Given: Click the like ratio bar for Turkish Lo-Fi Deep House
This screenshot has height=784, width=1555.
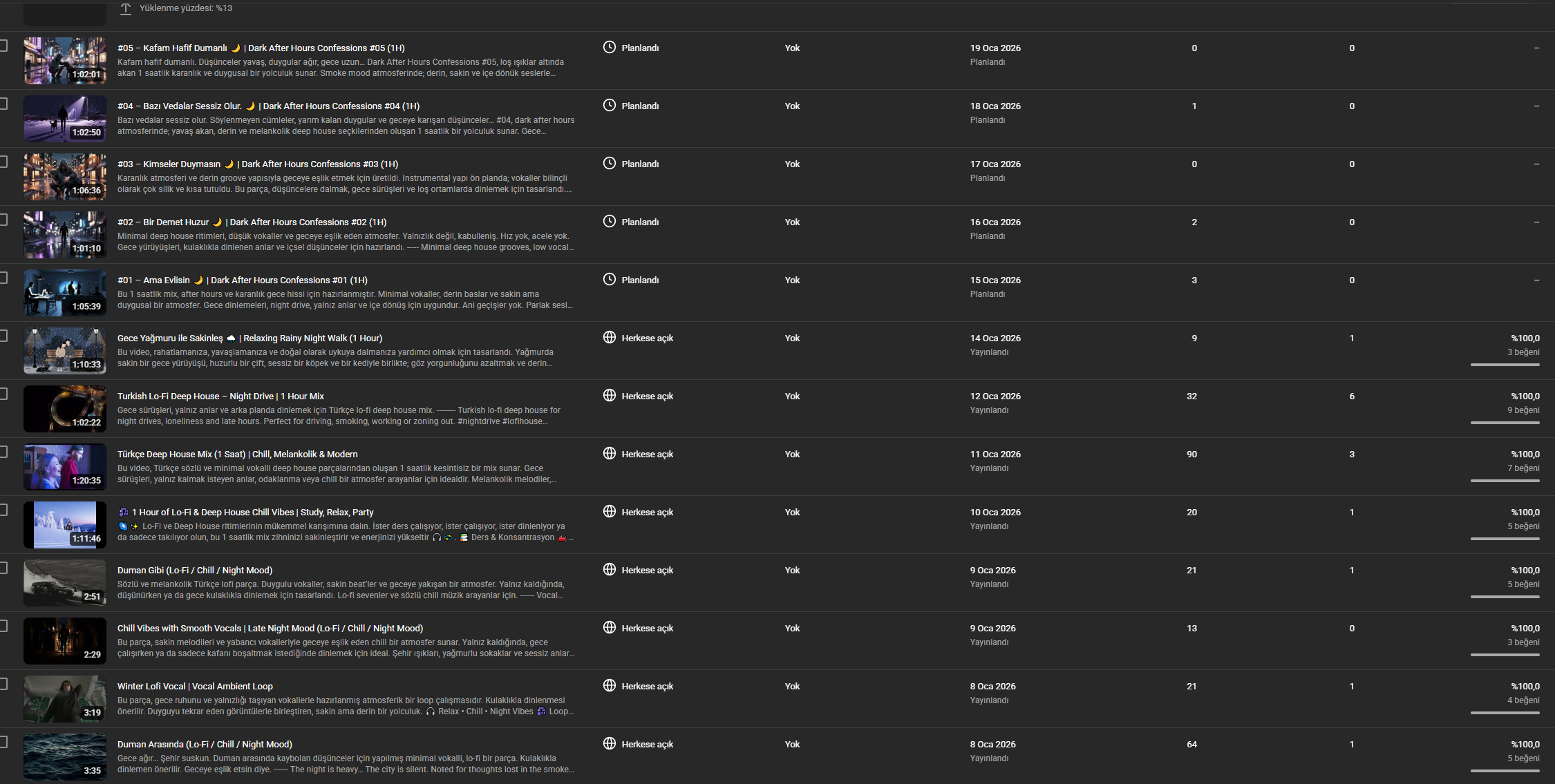Looking at the screenshot, I should [x=1505, y=423].
